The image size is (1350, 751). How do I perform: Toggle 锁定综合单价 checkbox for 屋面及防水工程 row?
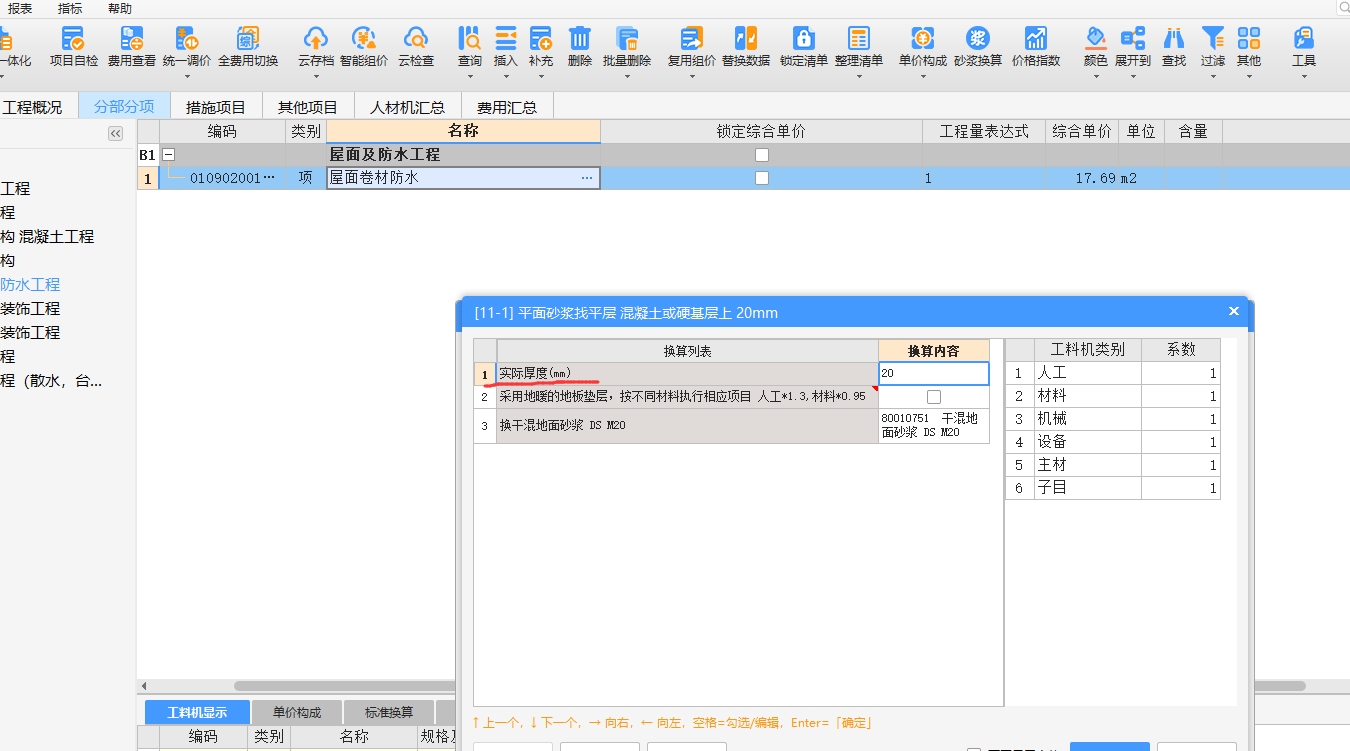coord(762,155)
